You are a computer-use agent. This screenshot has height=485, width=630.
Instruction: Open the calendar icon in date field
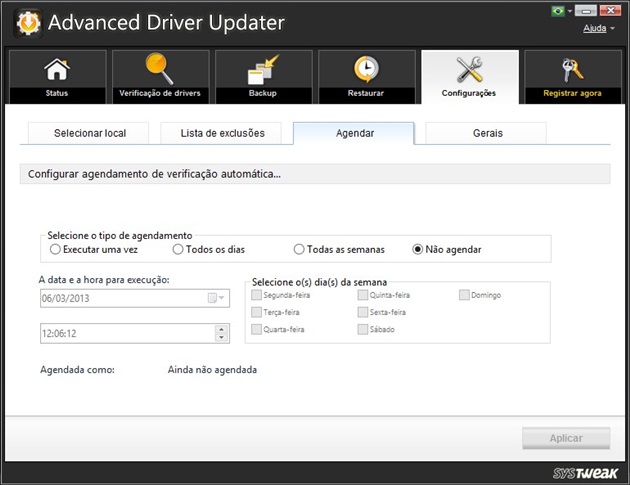pos(212,298)
